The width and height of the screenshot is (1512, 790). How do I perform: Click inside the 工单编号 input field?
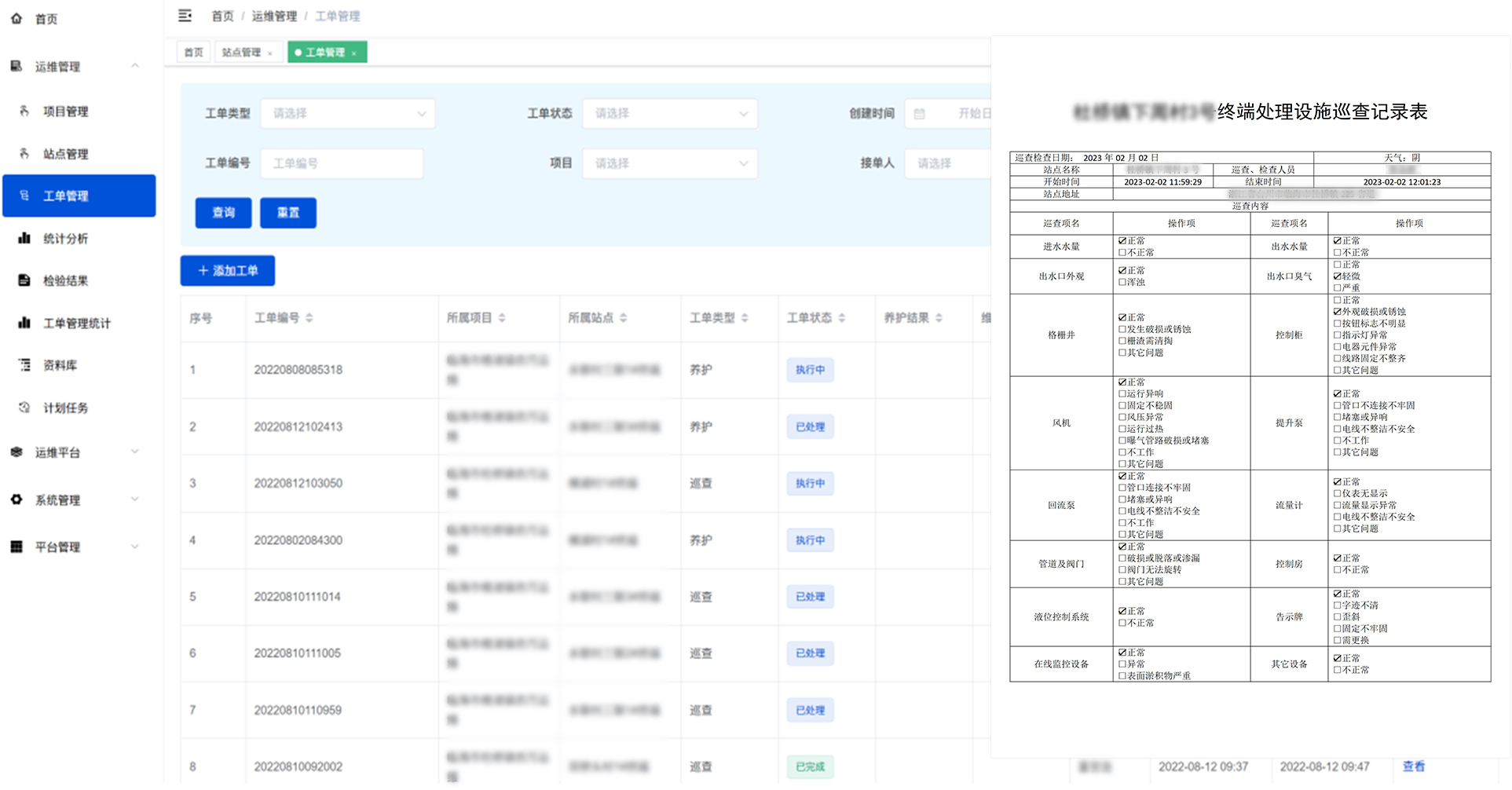(341, 163)
